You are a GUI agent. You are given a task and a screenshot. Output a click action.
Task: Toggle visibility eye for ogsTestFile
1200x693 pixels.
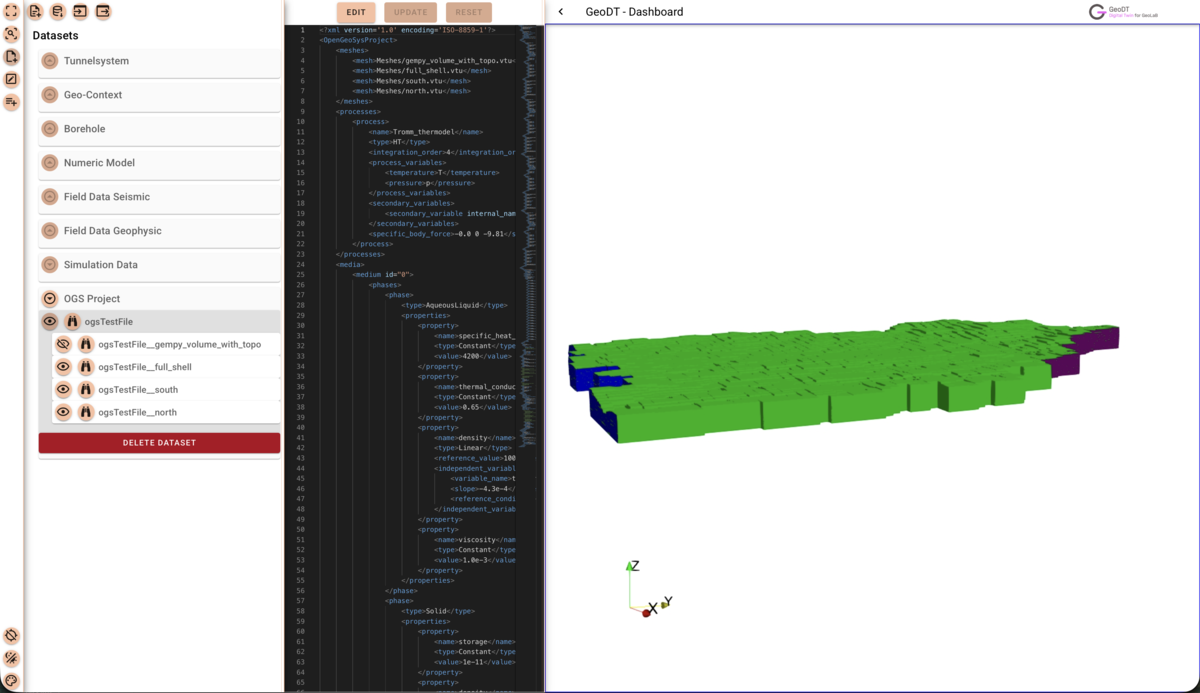pos(49,322)
